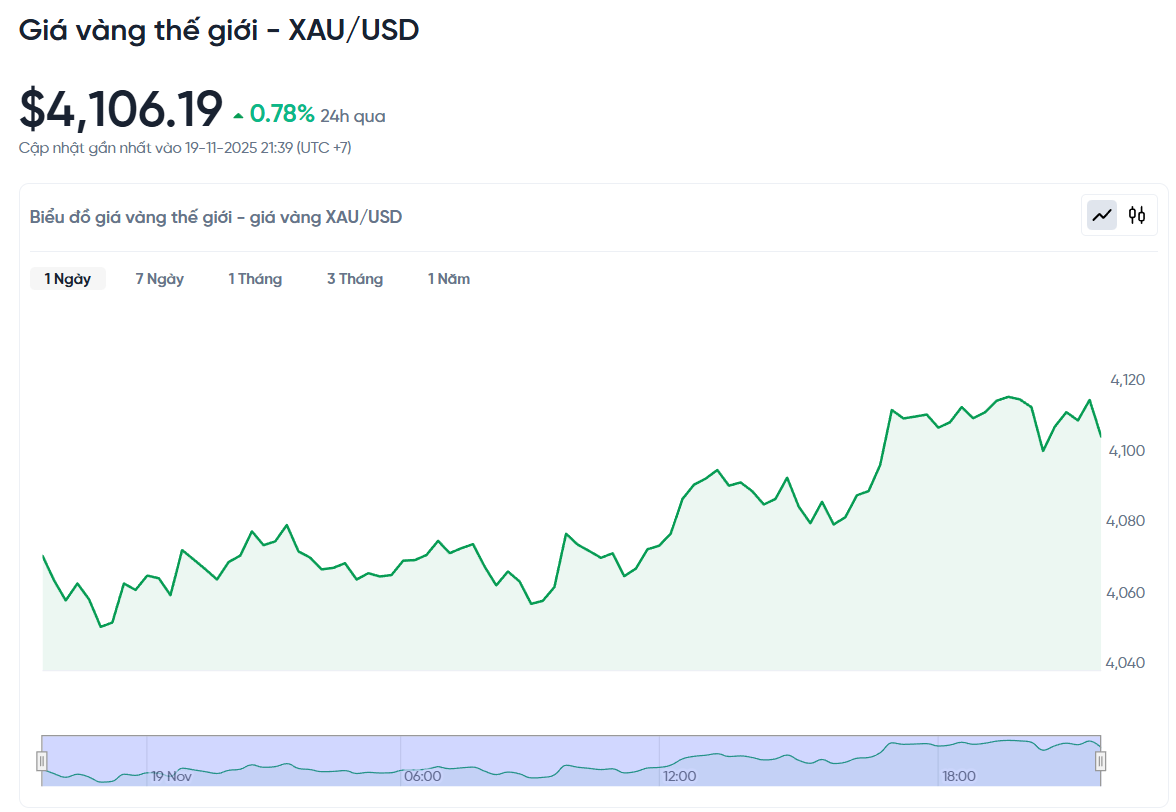Click the 0.78% change percentage
Viewport: 1176px width, 812px height.
tap(282, 115)
